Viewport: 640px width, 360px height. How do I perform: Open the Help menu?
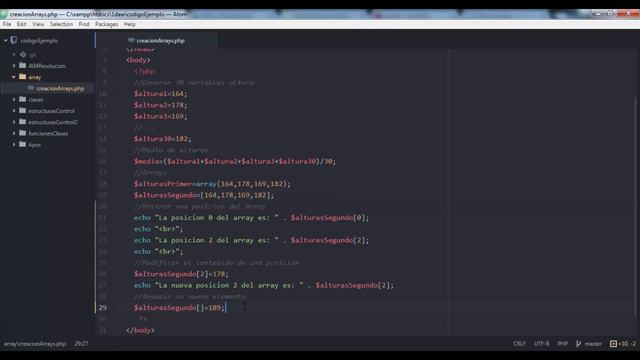[x=129, y=24]
